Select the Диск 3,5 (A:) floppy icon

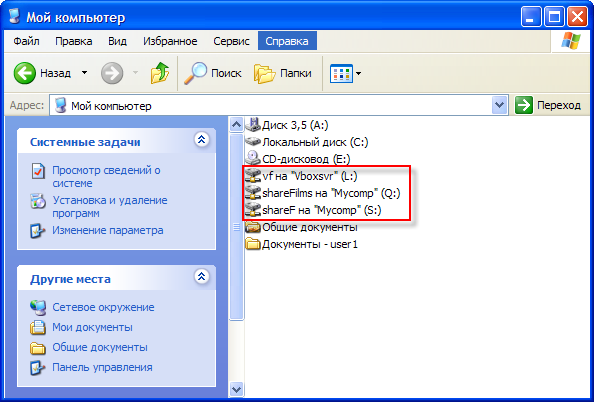point(253,125)
